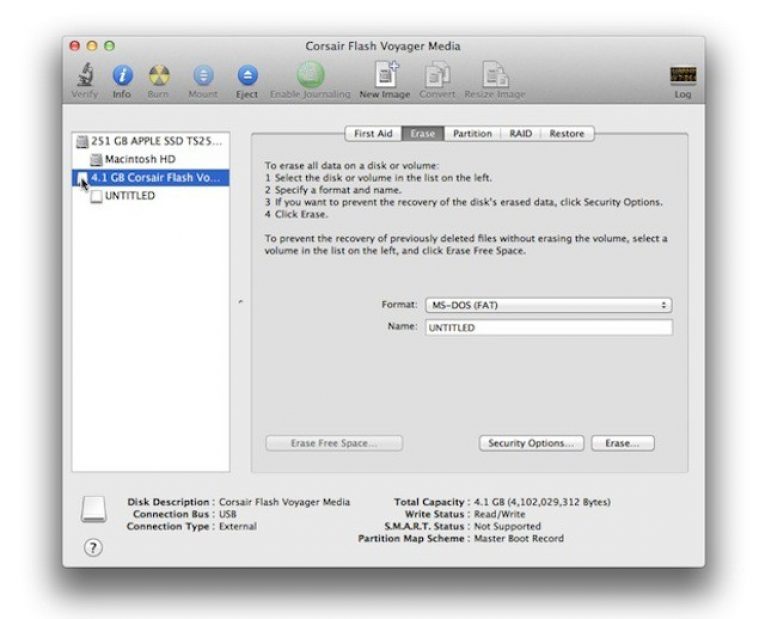This screenshot has width=765, height=619.
Task: Click the Write Status Read/Write value
Action: (500, 514)
